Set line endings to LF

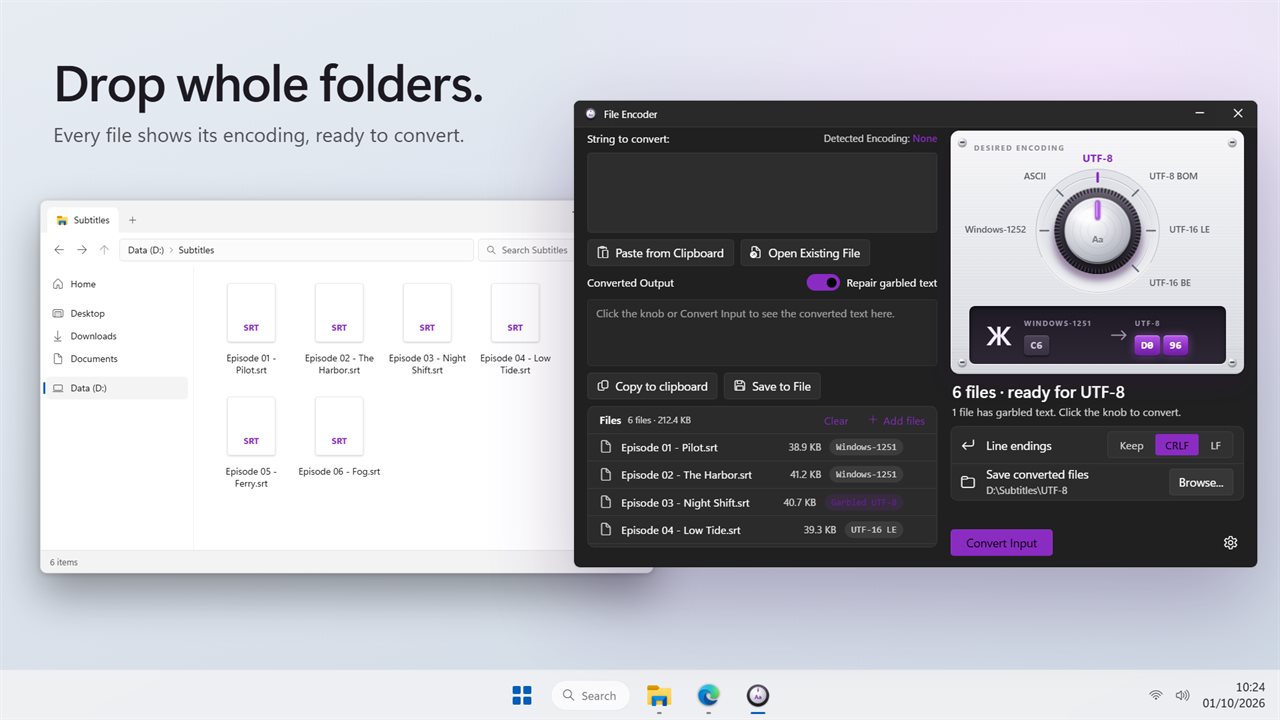pos(1215,446)
